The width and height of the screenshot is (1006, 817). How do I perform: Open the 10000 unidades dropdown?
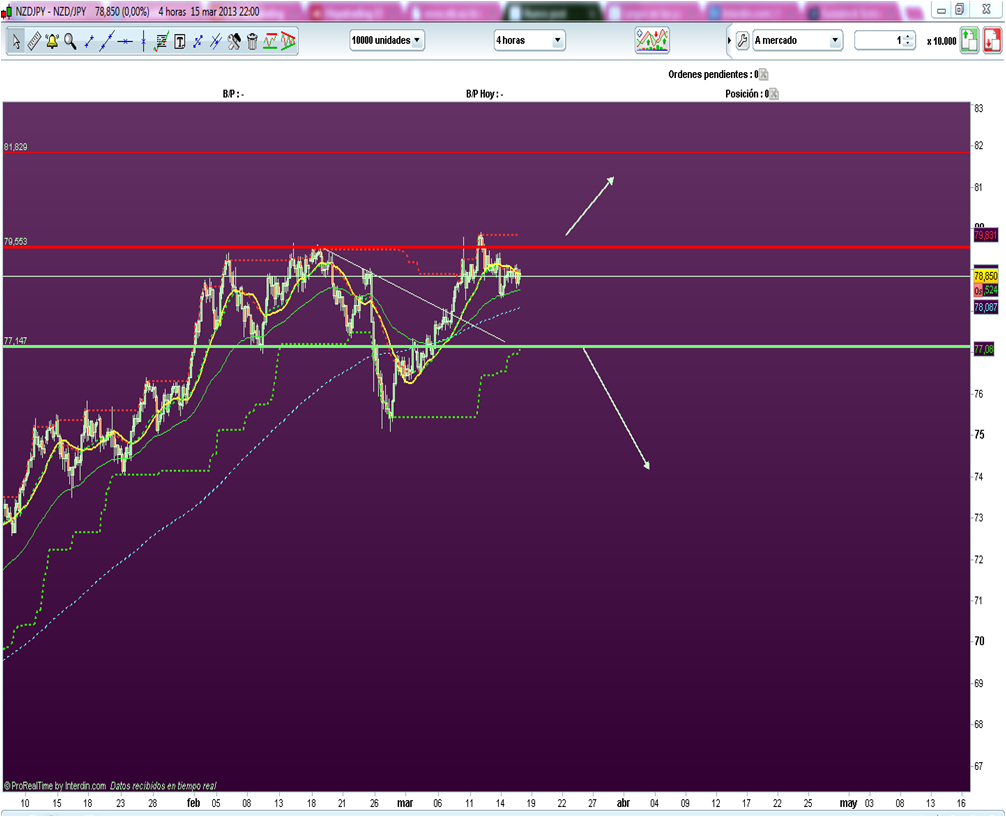click(x=387, y=40)
